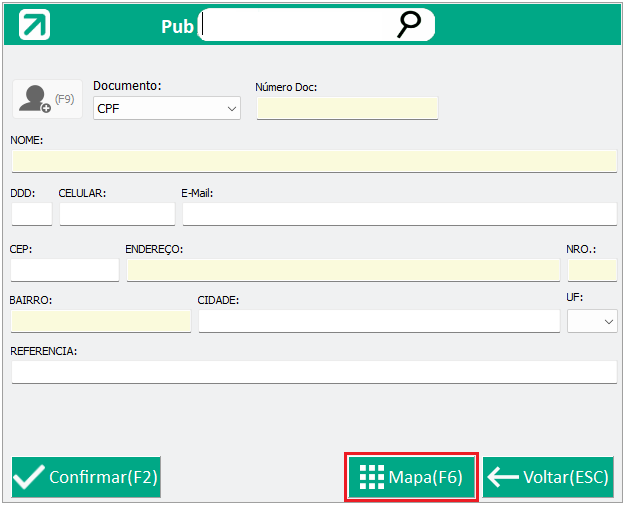Select the Número Doc input field
The height and width of the screenshot is (505, 625).
pos(347,108)
